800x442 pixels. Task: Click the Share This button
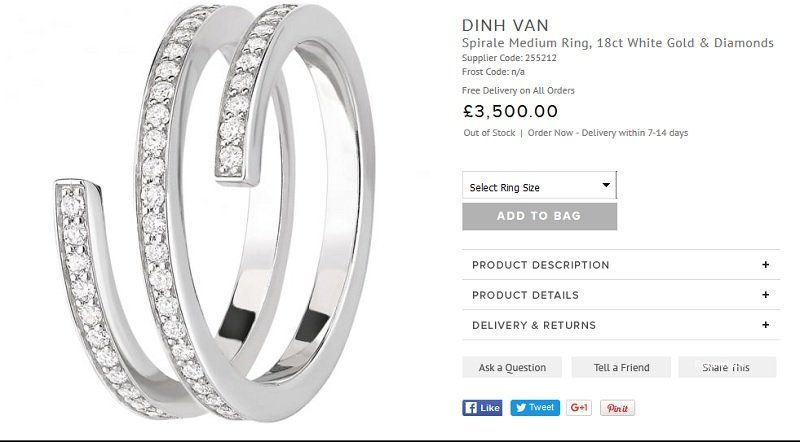click(x=727, y=367)
